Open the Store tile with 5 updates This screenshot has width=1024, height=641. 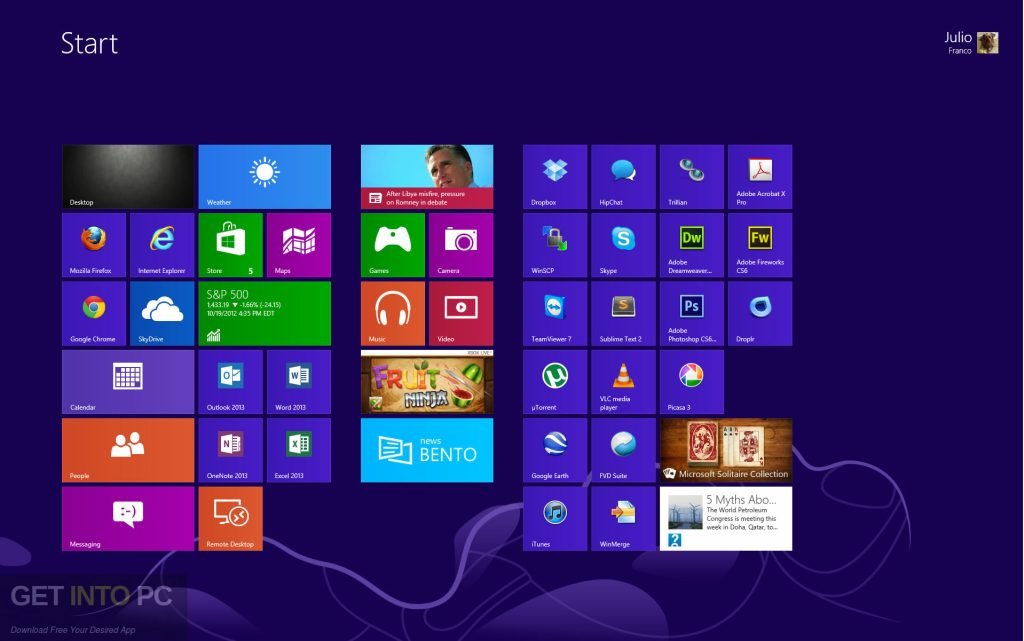pos(230,245)
